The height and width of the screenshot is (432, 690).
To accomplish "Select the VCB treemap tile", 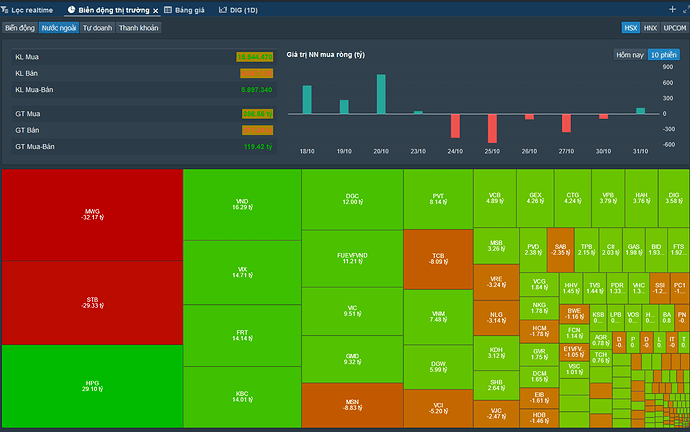I will (495, 198).
